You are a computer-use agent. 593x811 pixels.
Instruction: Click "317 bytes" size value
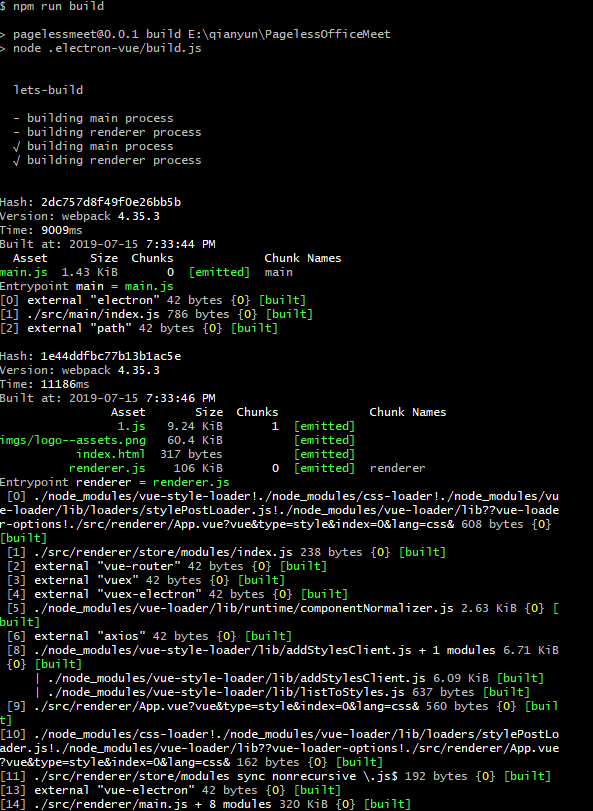coord(191,454)
